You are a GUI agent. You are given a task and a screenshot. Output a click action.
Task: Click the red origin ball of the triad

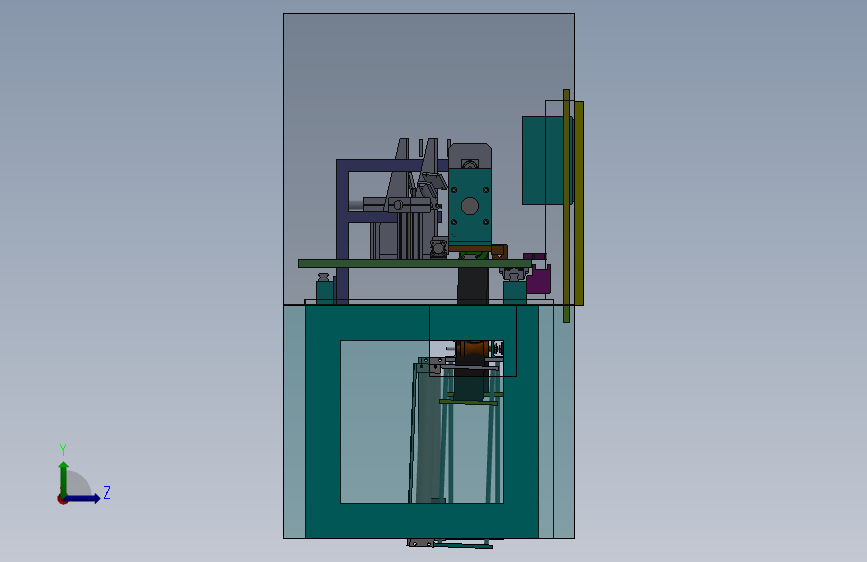tap(62, 499)
